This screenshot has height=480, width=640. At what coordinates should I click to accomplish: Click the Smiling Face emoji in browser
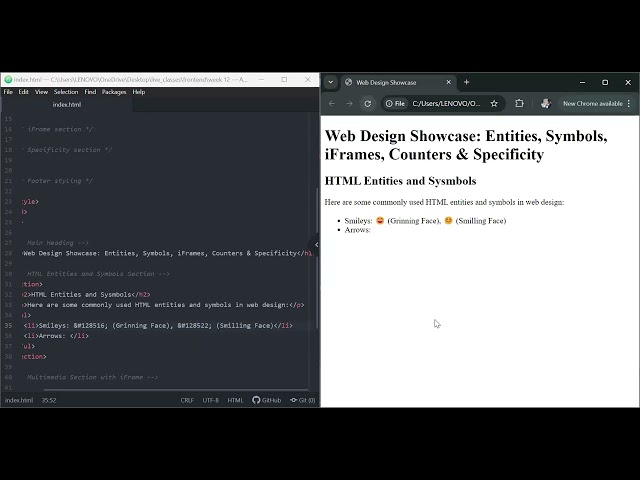point(448,220)
